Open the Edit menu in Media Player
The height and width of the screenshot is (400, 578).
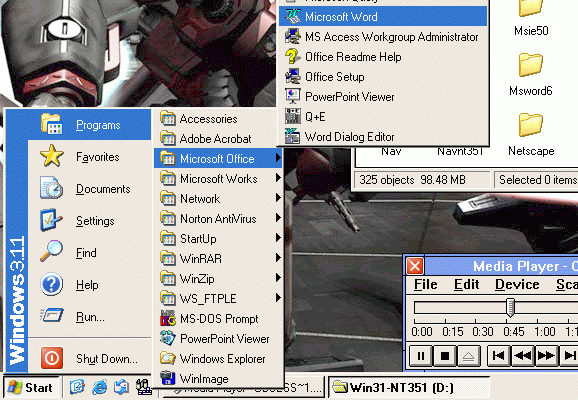(467, 284)
